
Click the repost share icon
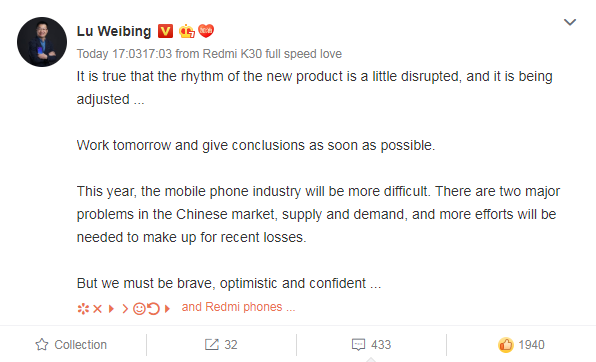212,345
